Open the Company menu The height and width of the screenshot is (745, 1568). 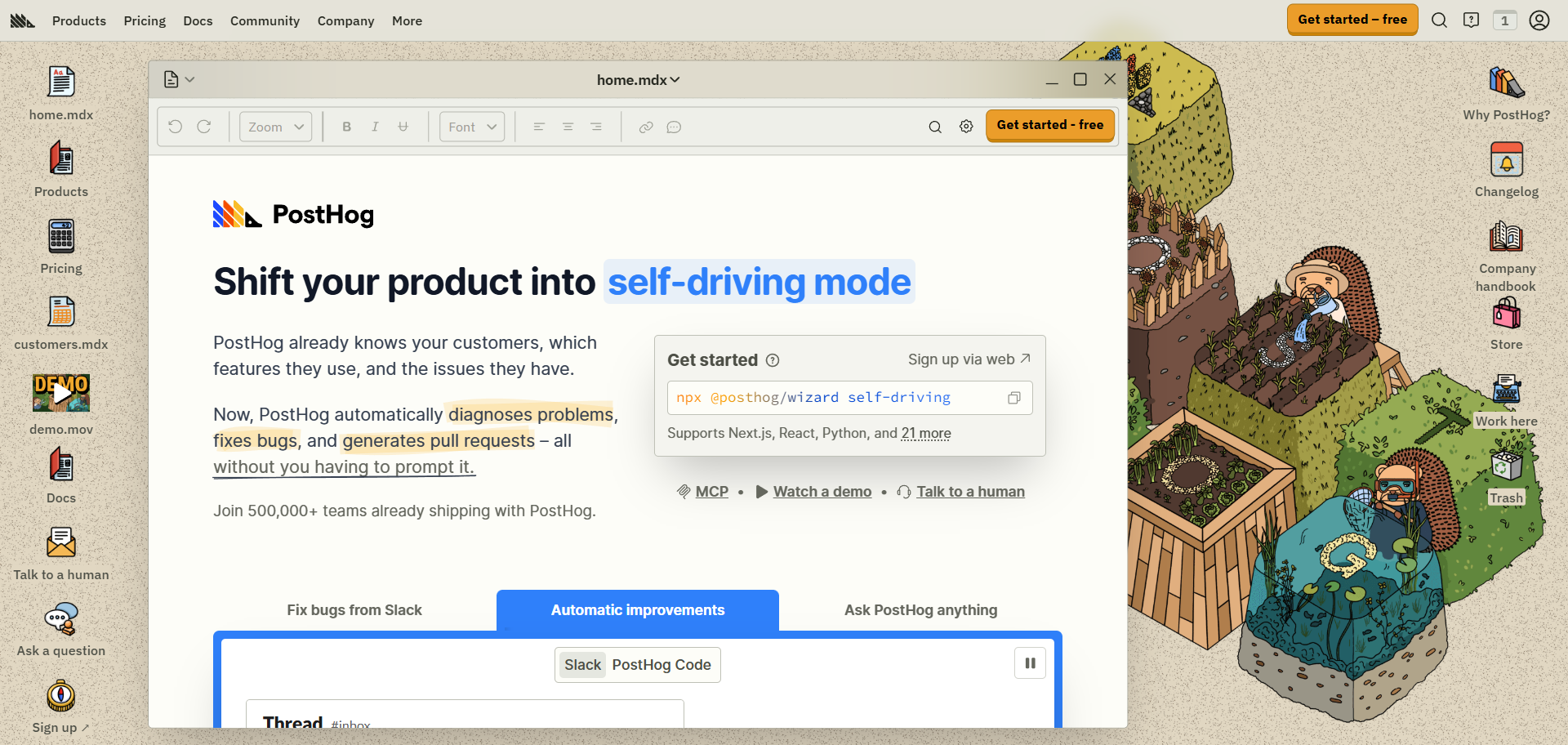[345, 20]
